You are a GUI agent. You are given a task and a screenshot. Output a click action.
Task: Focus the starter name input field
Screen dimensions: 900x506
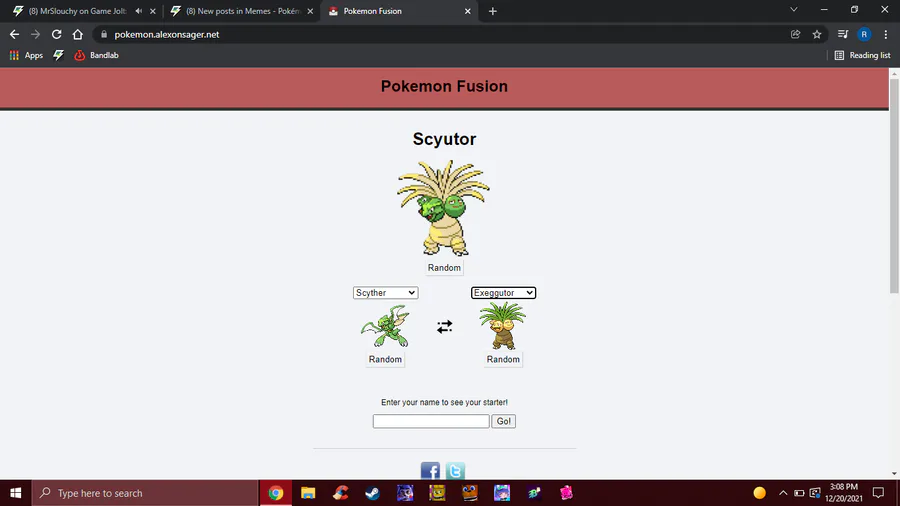pyautogui.click(x=431, y=421)
